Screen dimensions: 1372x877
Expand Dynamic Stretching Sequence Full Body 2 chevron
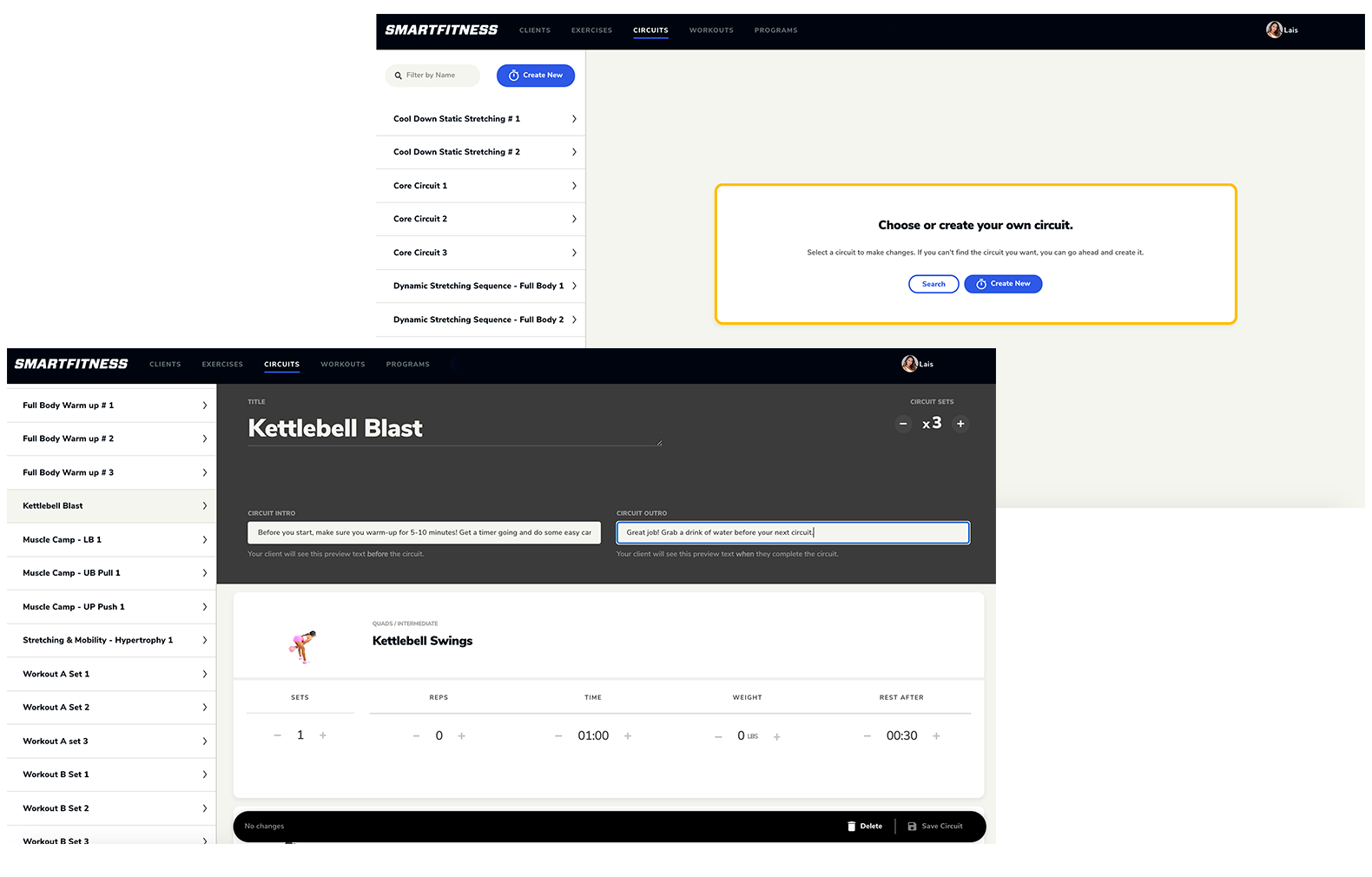point(574,320)
